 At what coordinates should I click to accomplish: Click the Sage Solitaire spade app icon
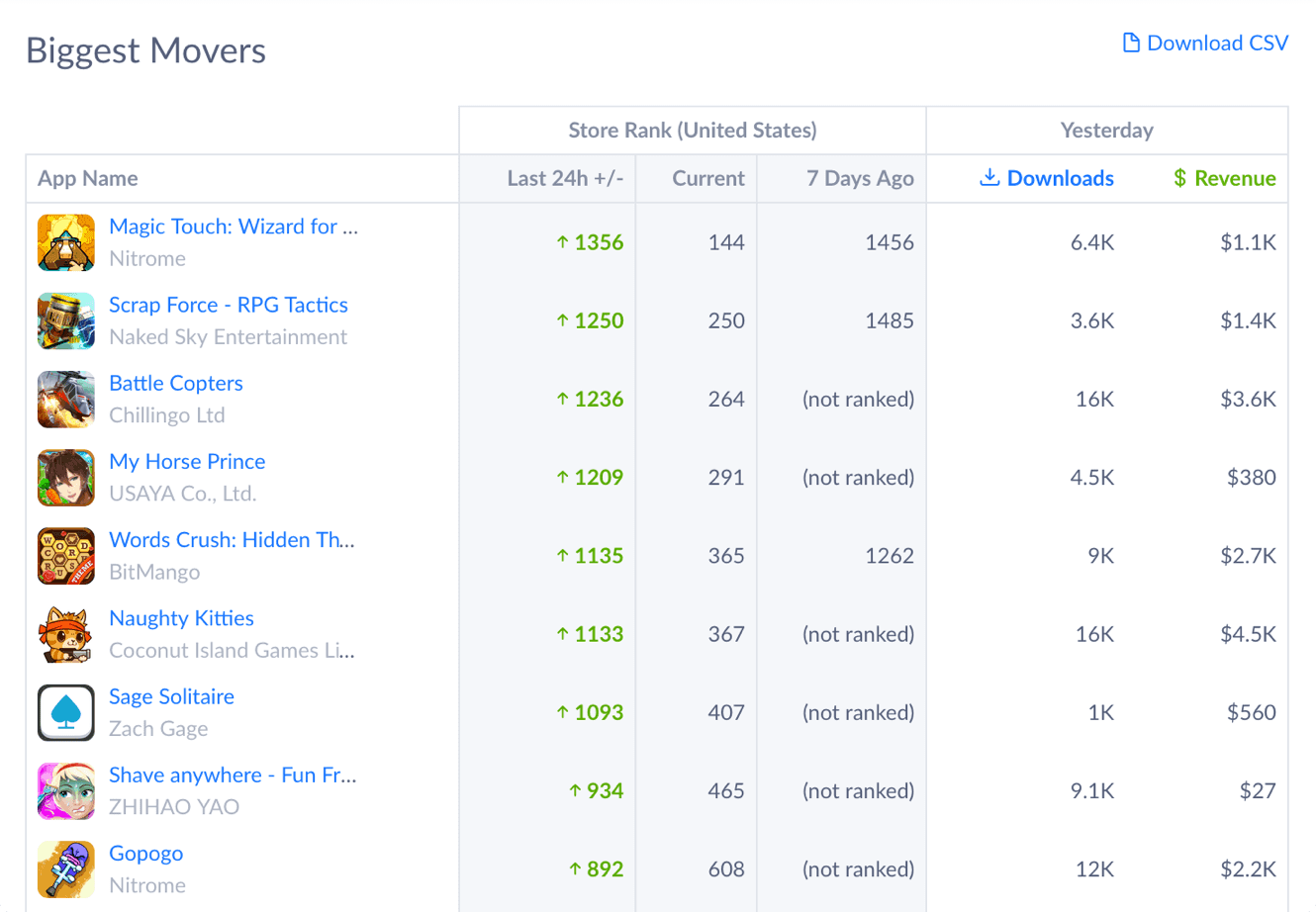(66, 712)
